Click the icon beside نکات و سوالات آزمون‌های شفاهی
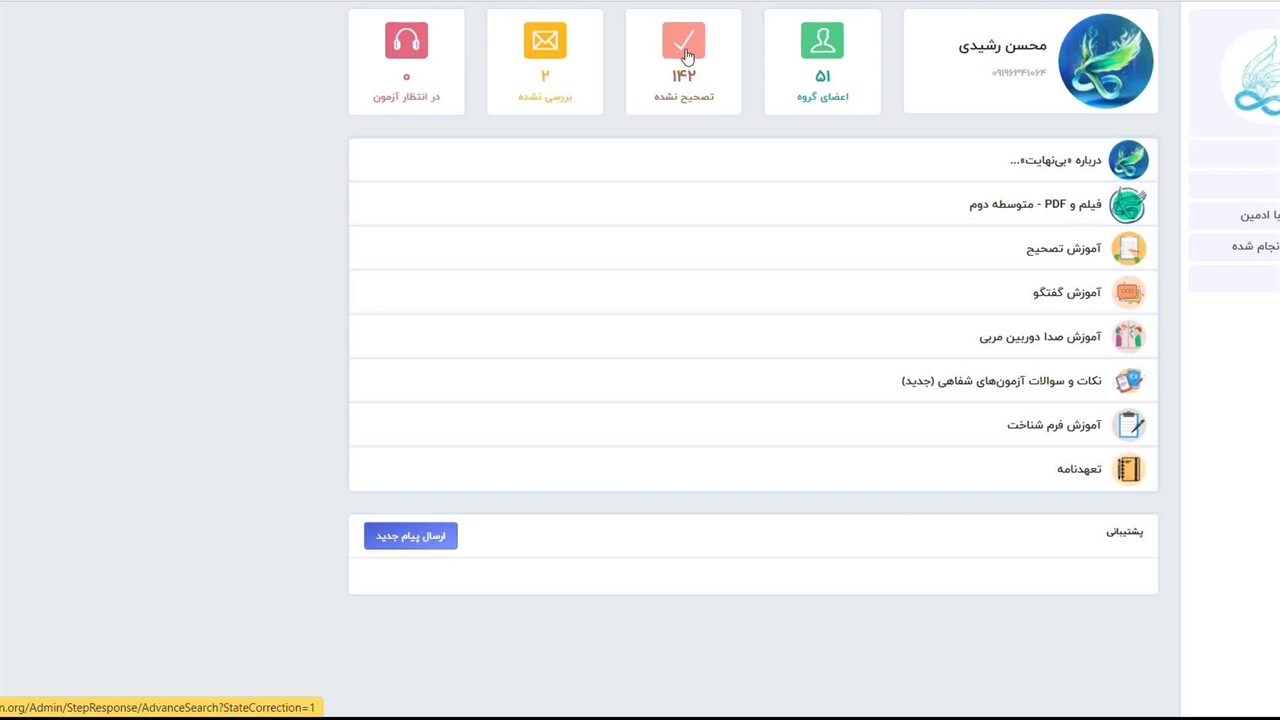This screenshot has height=720, width=1280. coord(1128,381)
